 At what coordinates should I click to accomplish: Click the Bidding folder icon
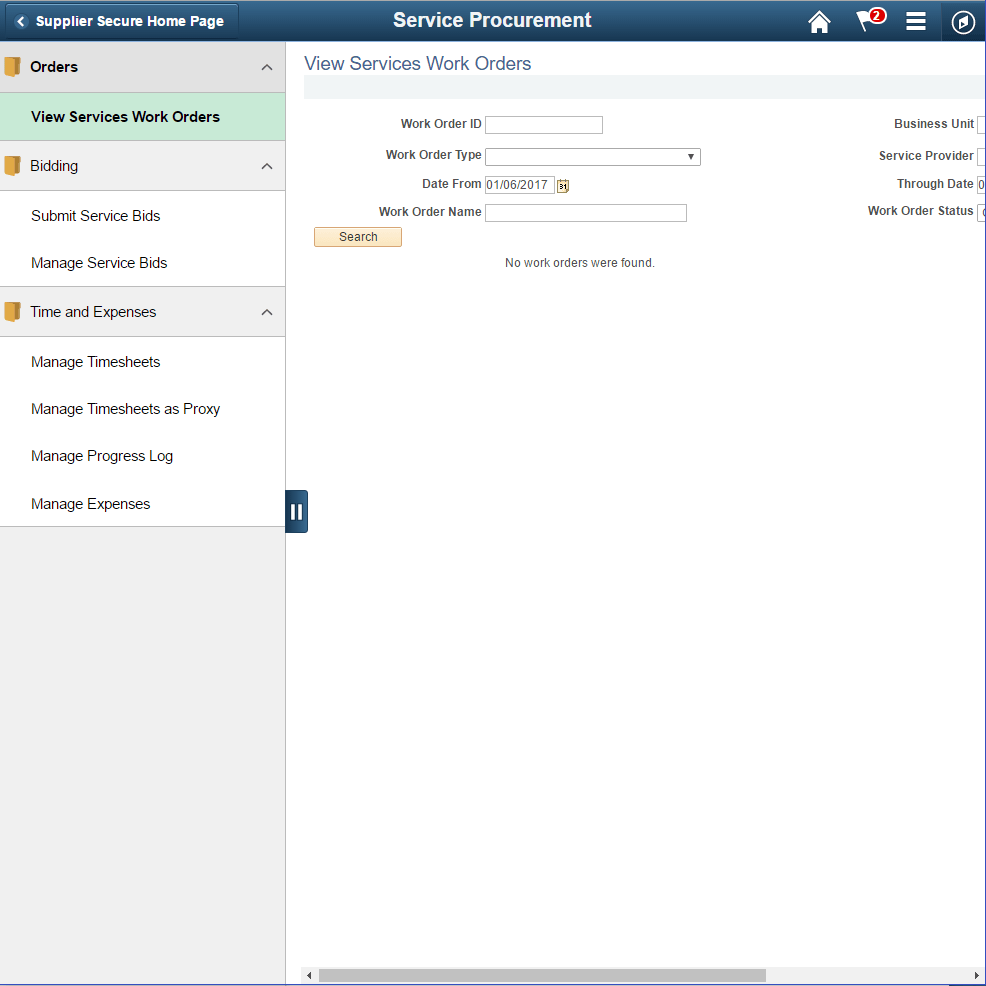12,166
